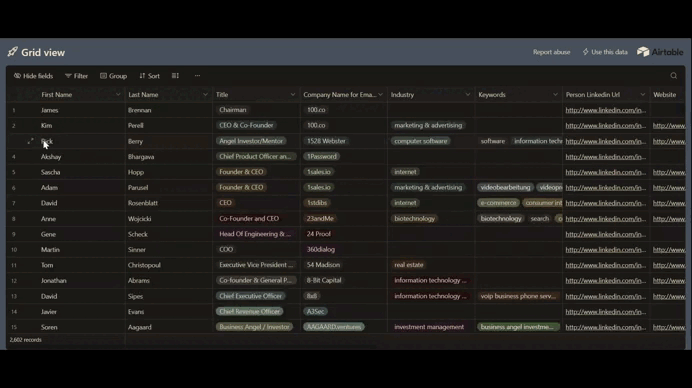Select last name cell Rosenblatt

pyautogui.click(x=143, y=203)
